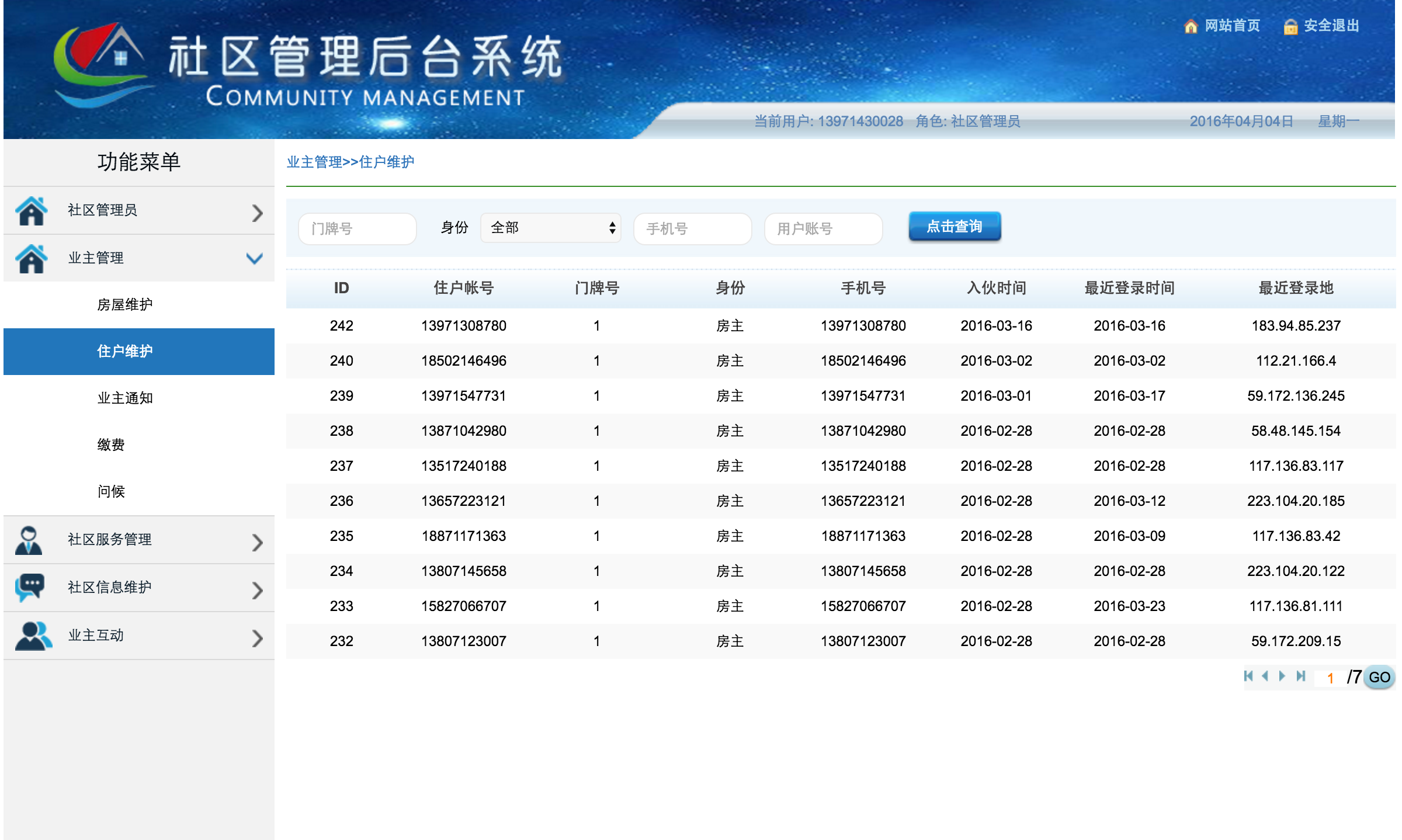Click the chat bubble icon for 社区信息维护
Screen dimensions: 1402x840
pyautogui.click(x=30, y=588)
